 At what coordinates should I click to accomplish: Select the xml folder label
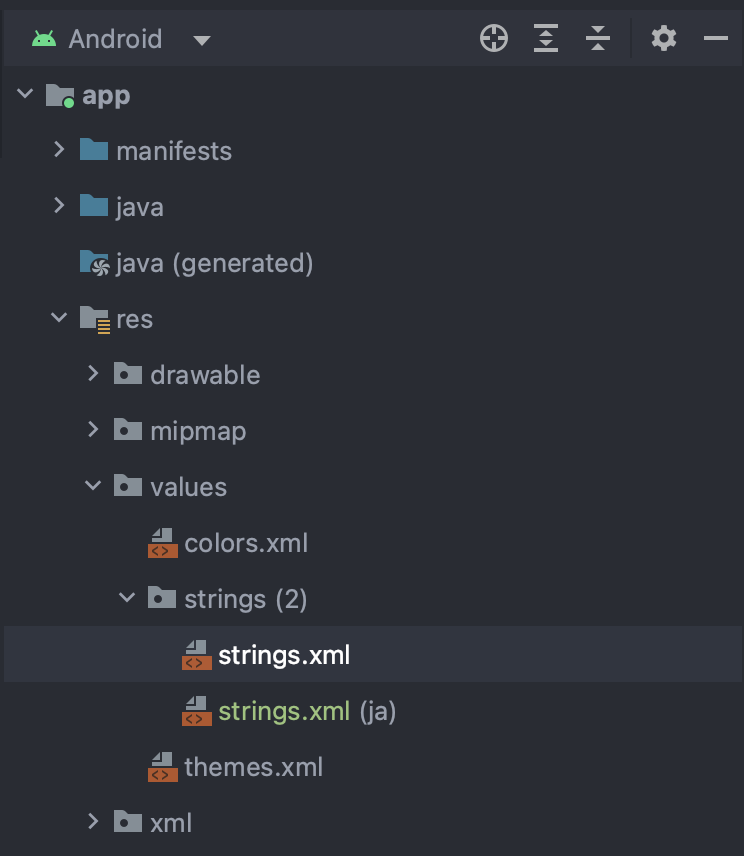(171, 823)
